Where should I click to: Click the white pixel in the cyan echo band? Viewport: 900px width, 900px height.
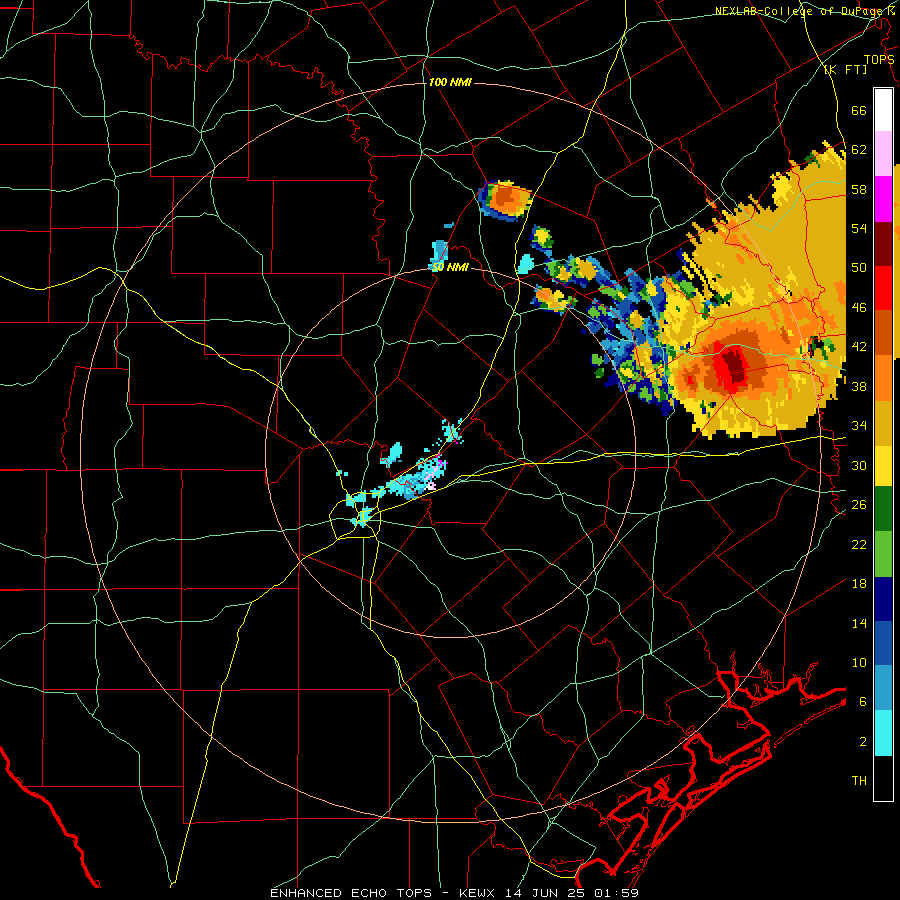click(x=432, y=486)
